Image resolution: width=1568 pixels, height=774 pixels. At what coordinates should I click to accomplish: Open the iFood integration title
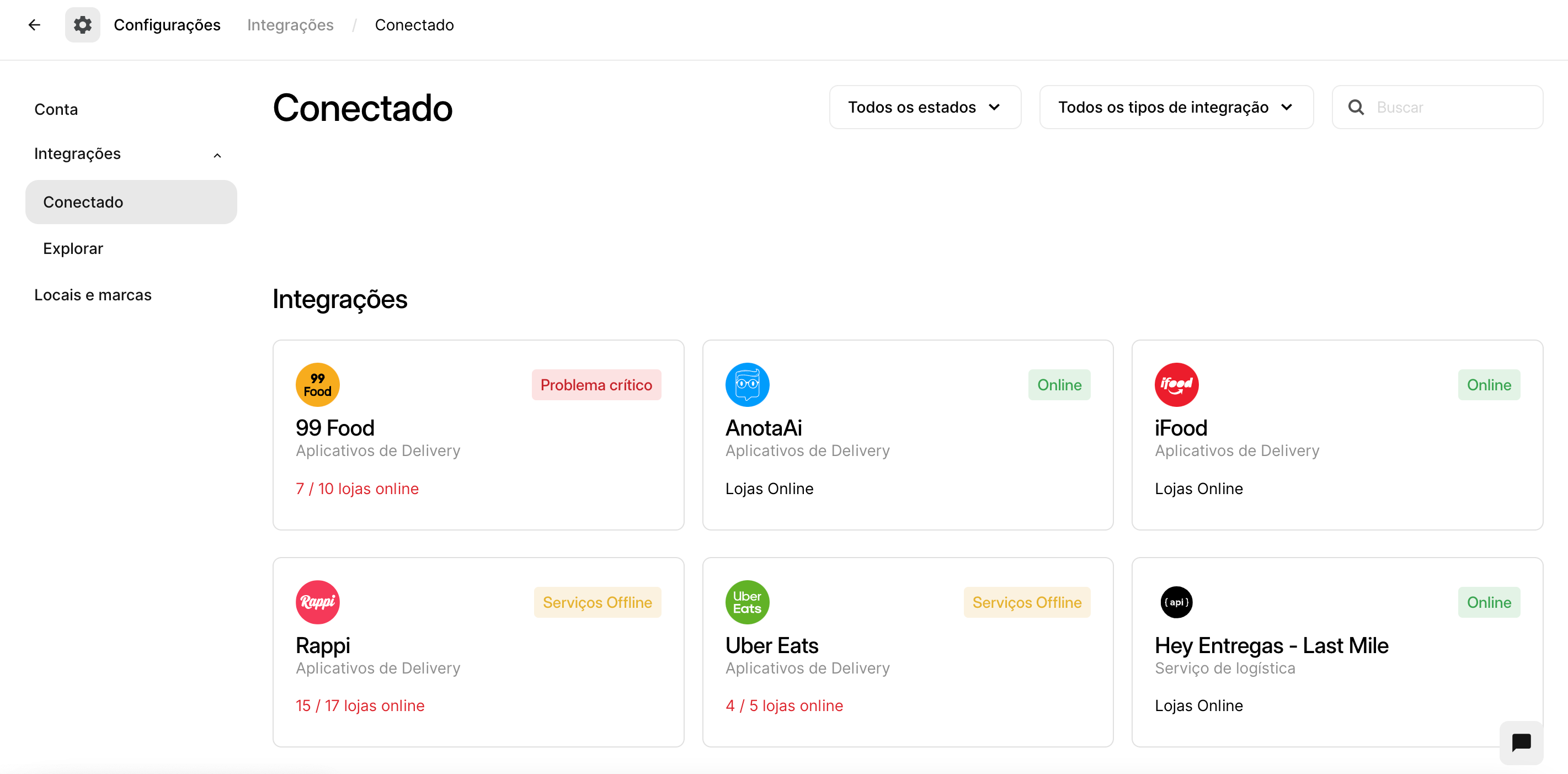(x=1180, y=428)
